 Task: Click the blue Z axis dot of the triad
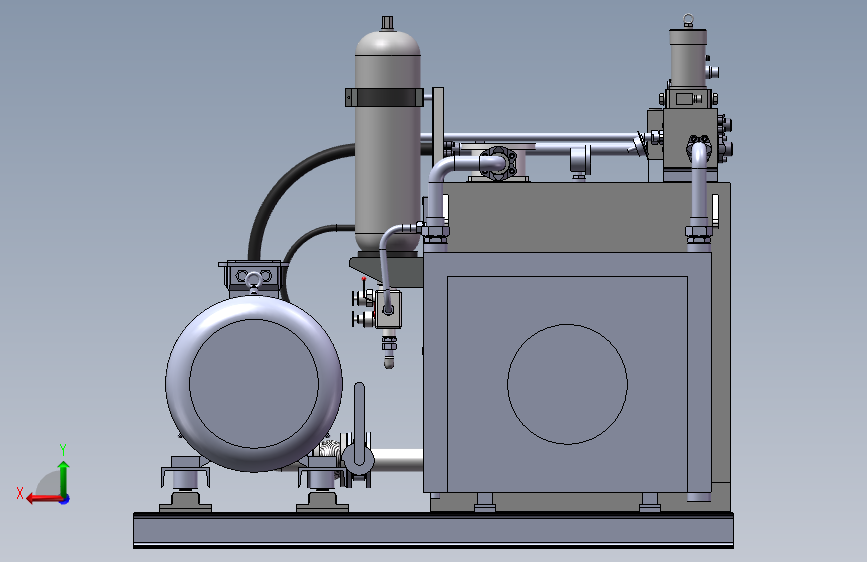pyautogui.click(x=65, y=500)
